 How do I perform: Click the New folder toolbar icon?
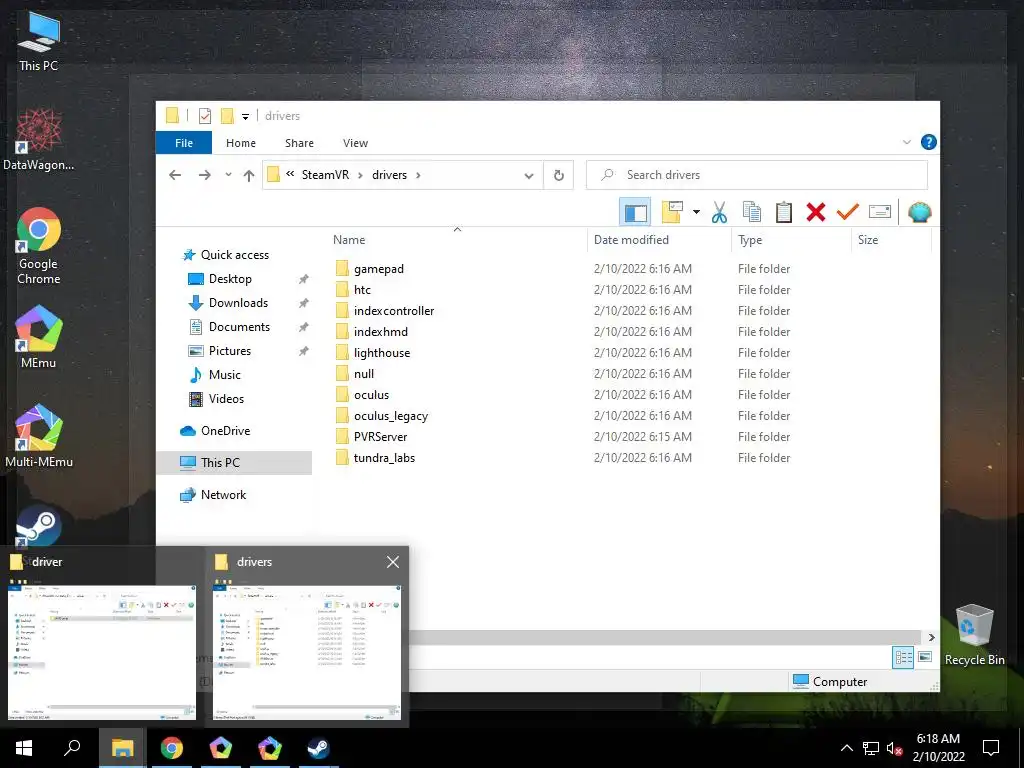point(672,212)
